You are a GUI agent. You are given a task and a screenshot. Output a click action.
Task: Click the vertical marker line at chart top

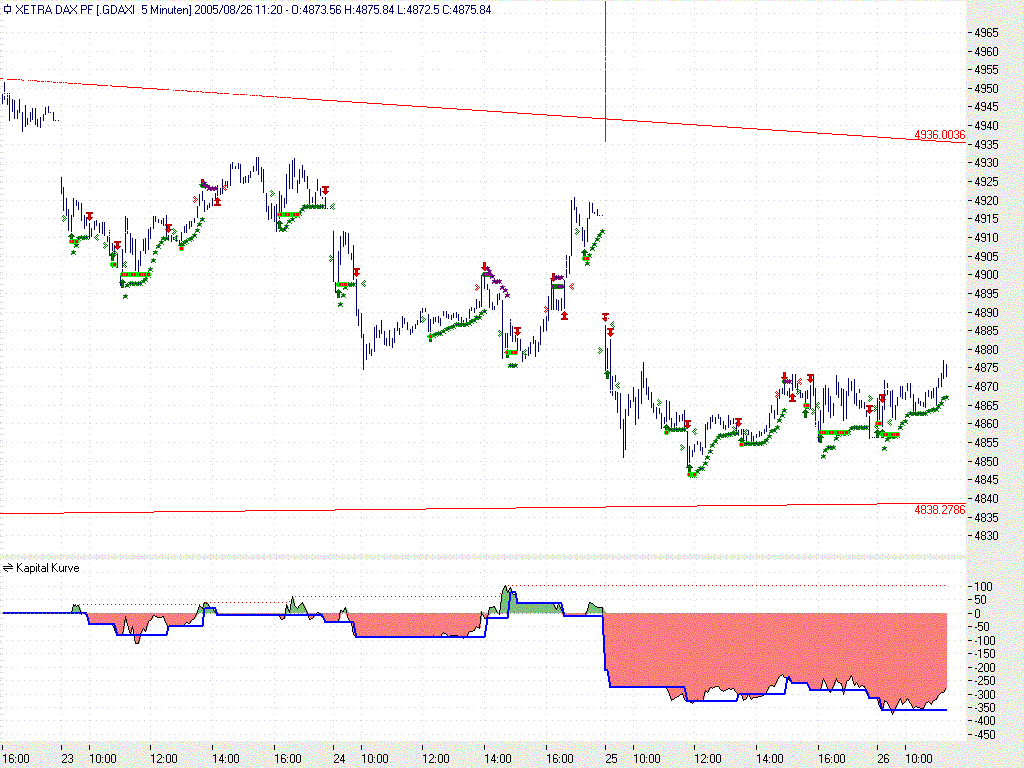(x=606, y=60)
